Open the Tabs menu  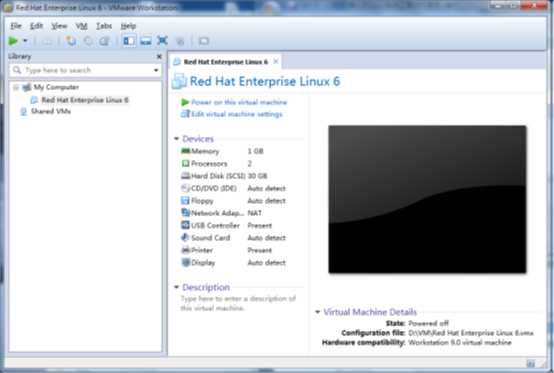[104, 26]
